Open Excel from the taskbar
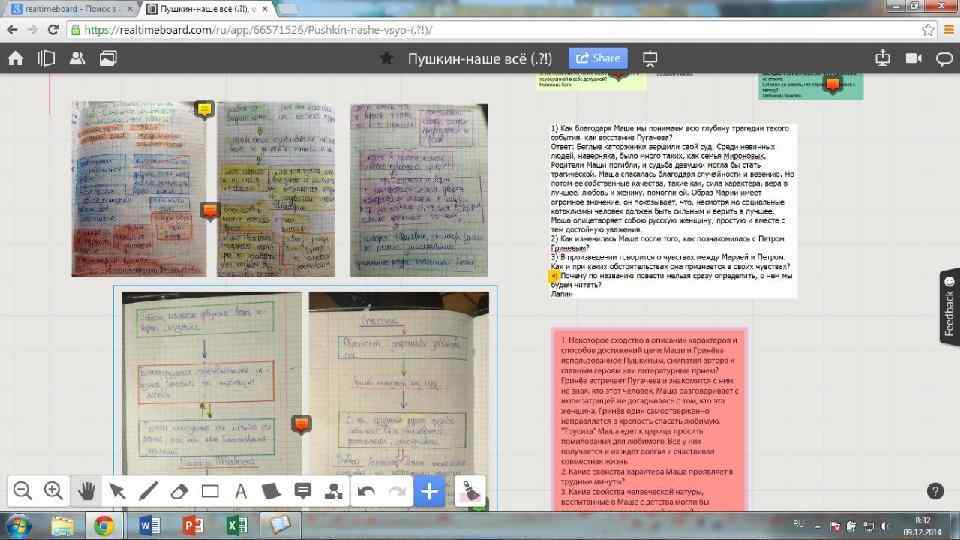 [x=236, y=526]
